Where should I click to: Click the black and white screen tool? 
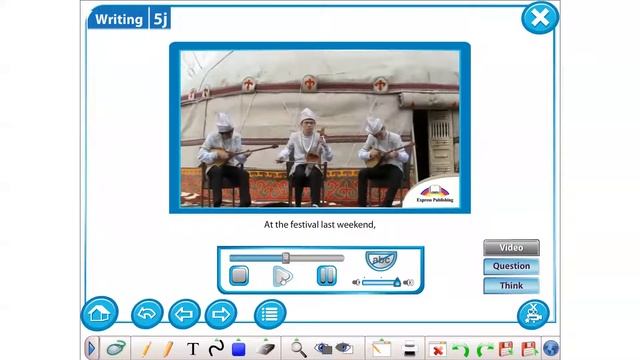coord(409,349)
